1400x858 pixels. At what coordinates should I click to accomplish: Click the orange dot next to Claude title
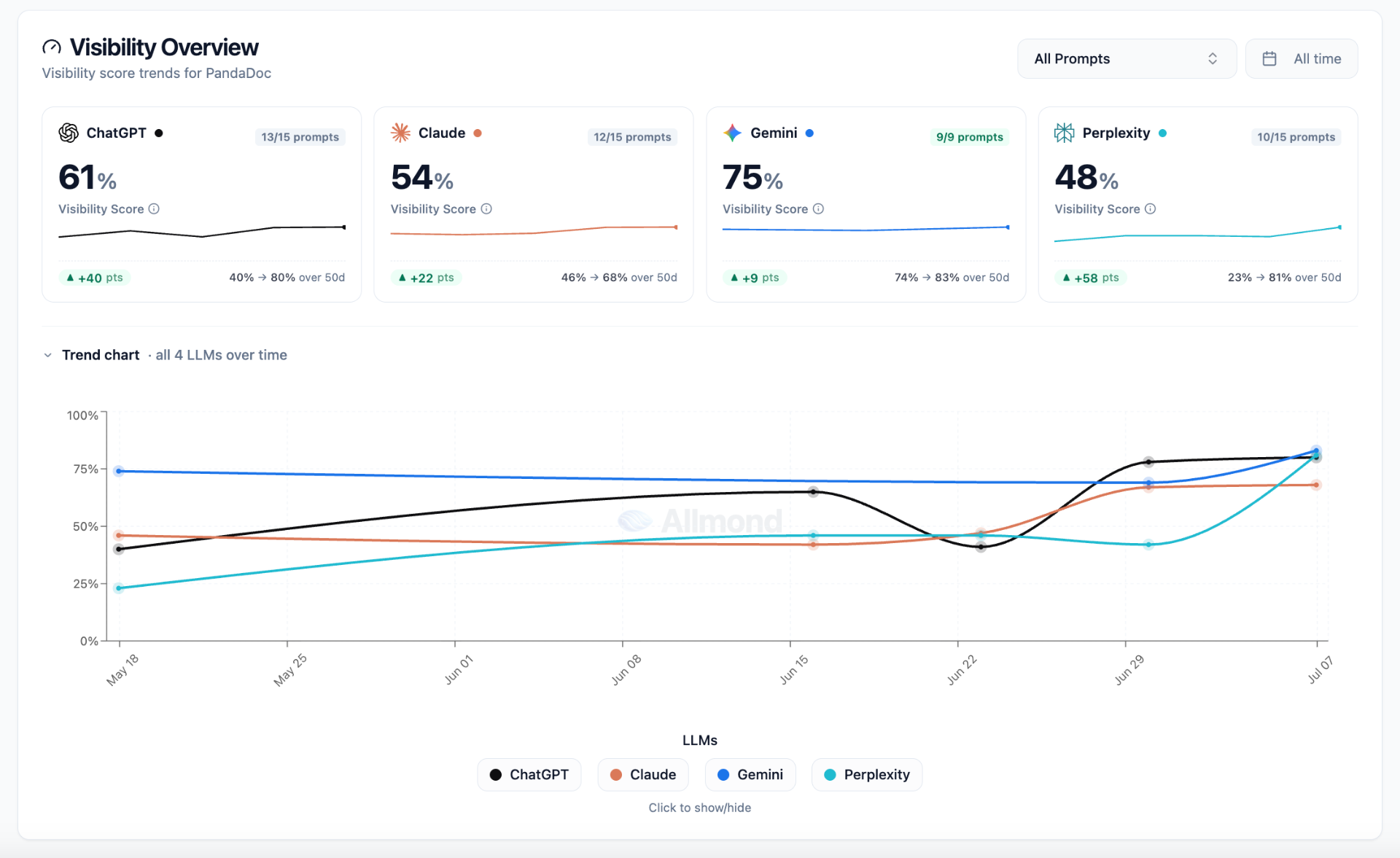pos(478,133)
